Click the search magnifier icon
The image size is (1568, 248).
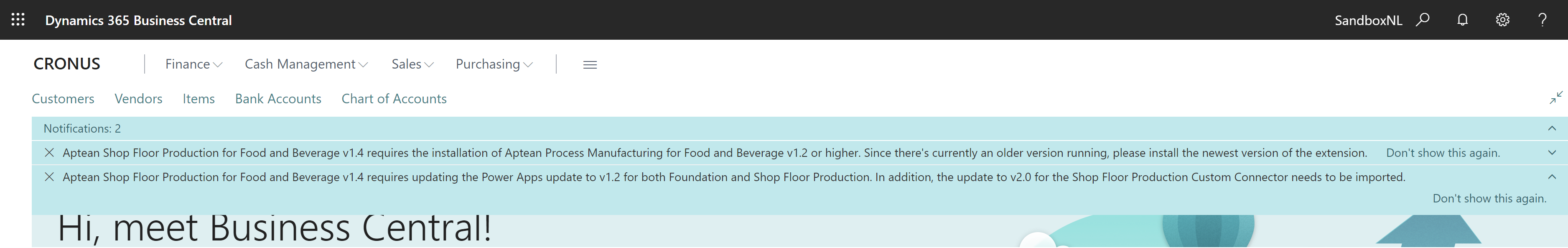tap(1423, 20)
